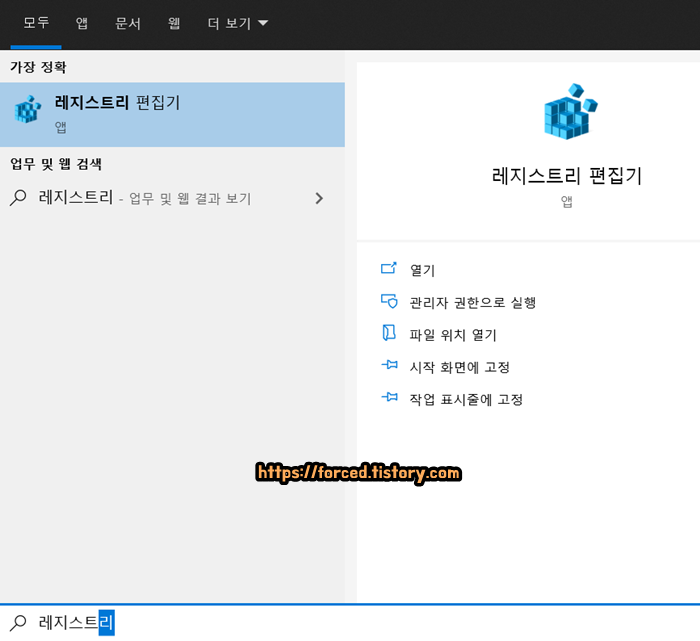
Task: Choose 시작 화면에 고정
Action: click(459, 367)
